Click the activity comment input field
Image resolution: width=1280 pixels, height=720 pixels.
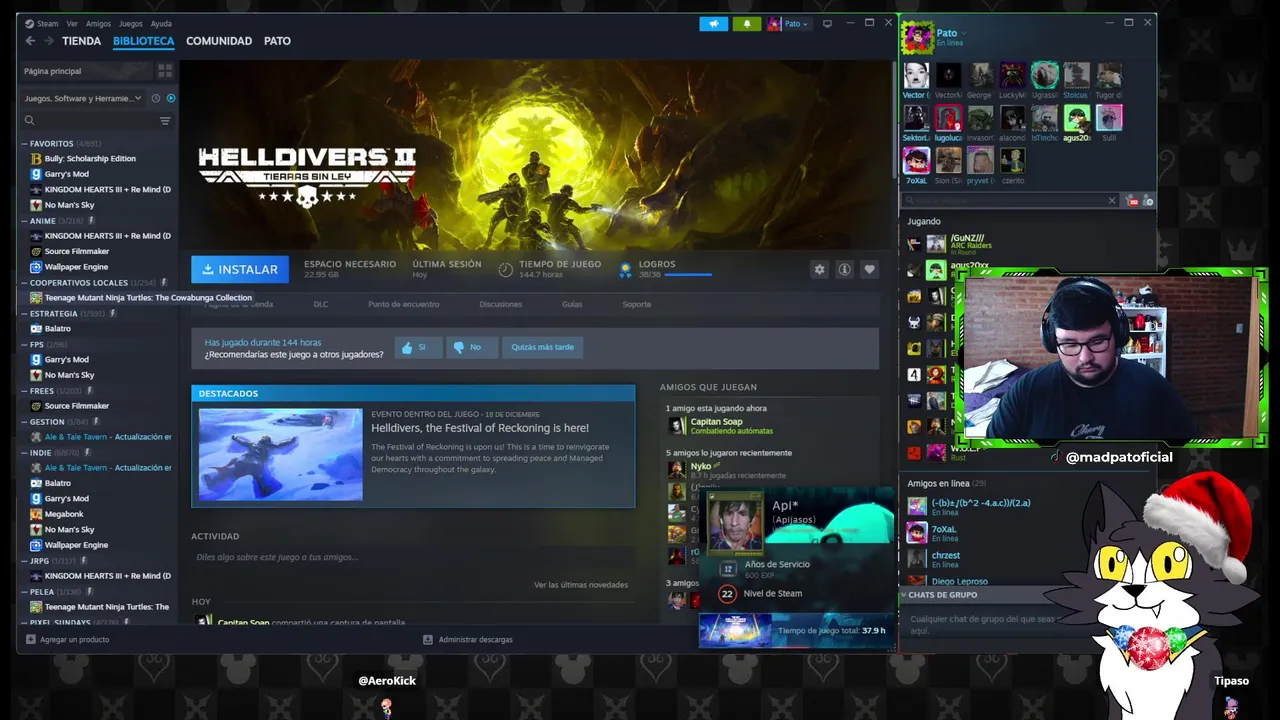tap(412, 557)
